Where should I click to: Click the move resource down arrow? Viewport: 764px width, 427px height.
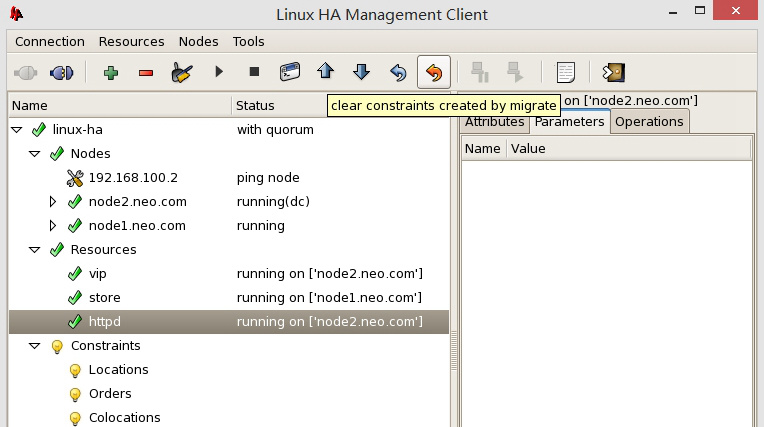pyautogui.click(x=361, y=72)
